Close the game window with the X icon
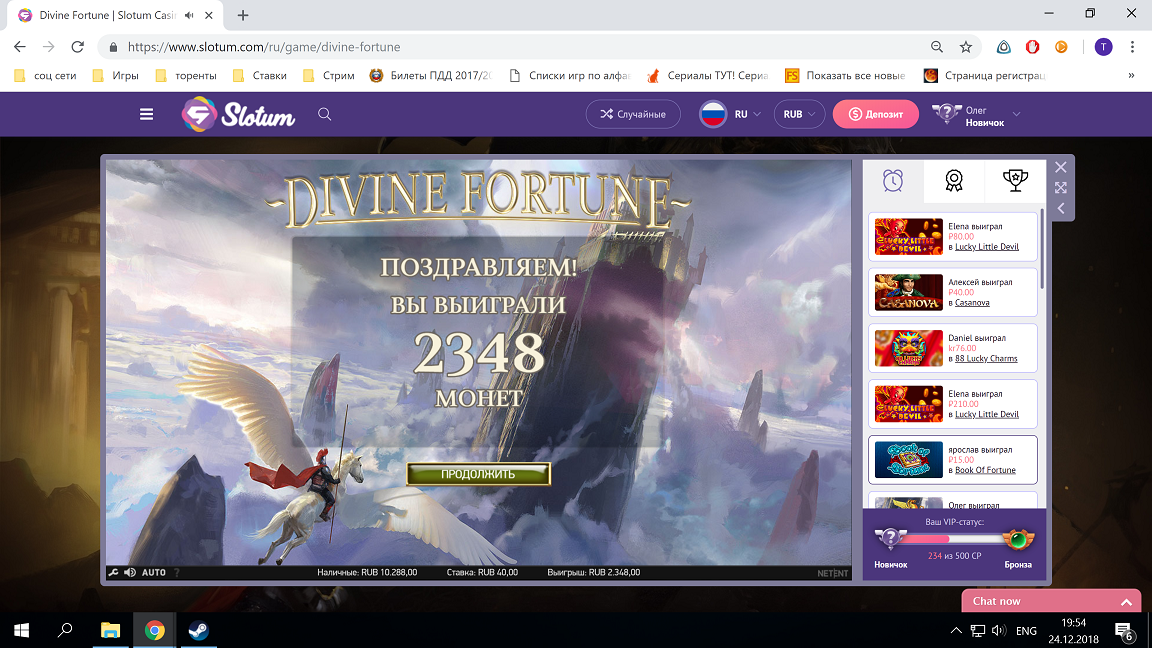Viewport: 1152px width, 648px height. pyautogui.click(x=1061, y=168)
